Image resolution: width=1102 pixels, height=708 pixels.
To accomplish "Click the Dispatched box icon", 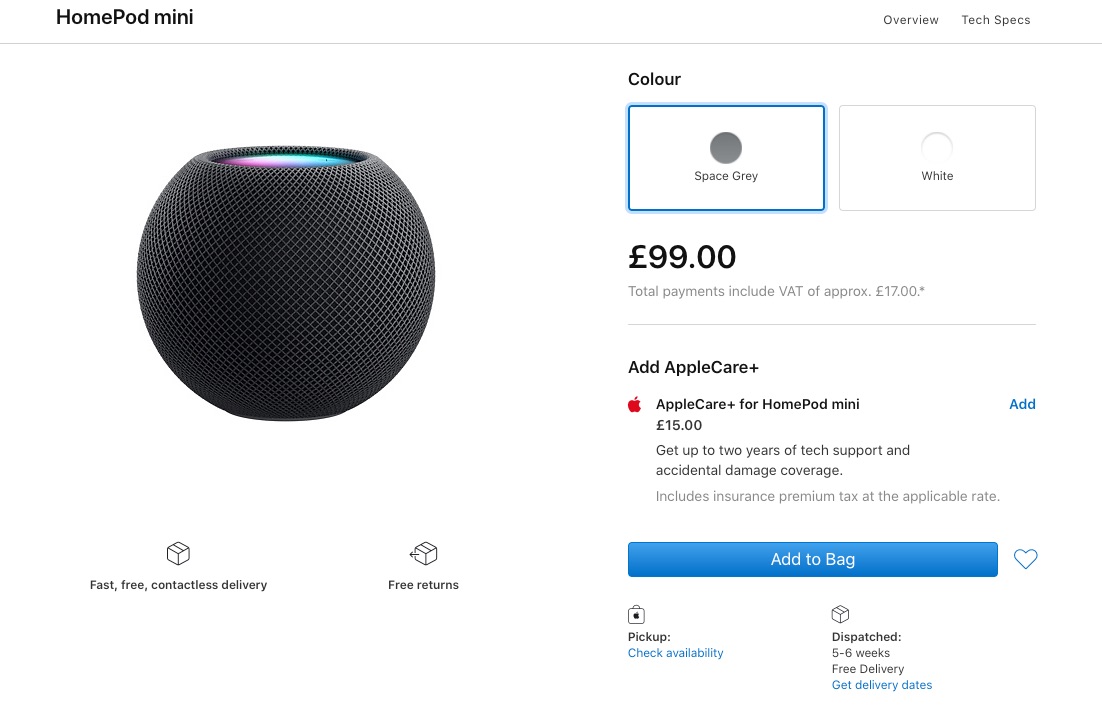I will (x=840, y=614).
